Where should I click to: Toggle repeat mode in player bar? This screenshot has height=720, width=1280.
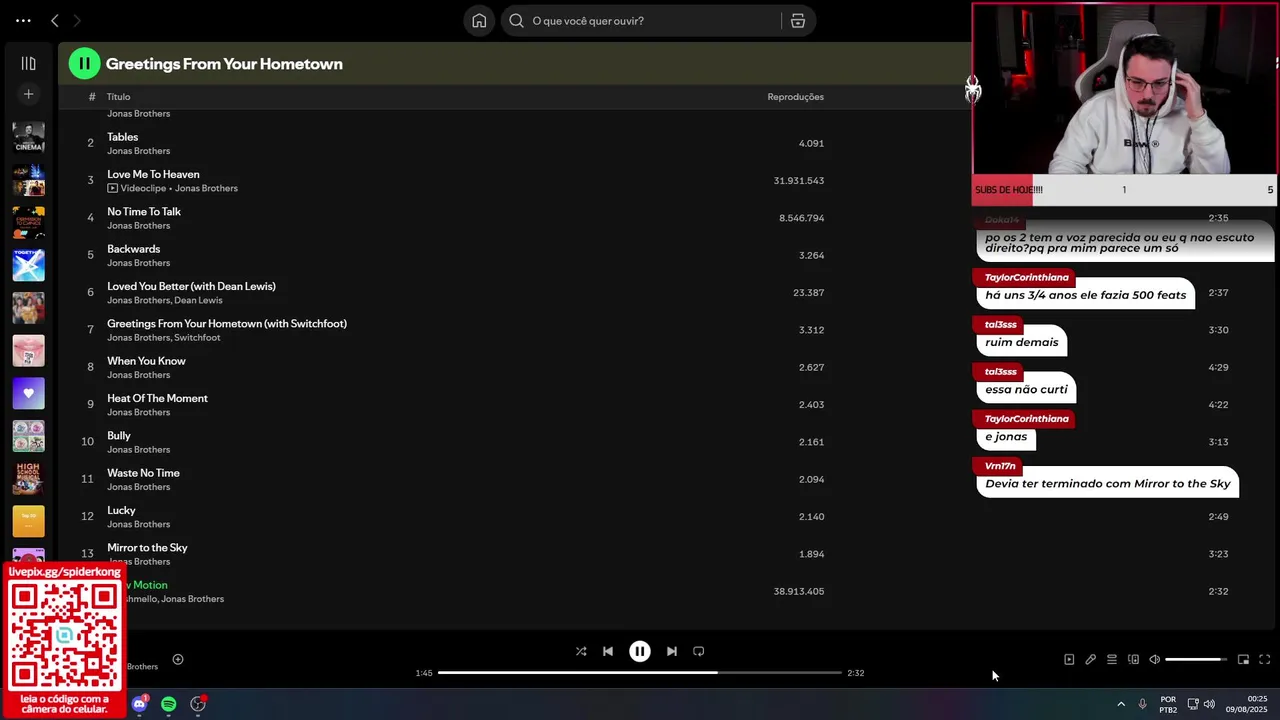pyautogui.click(x=699, y=651)
